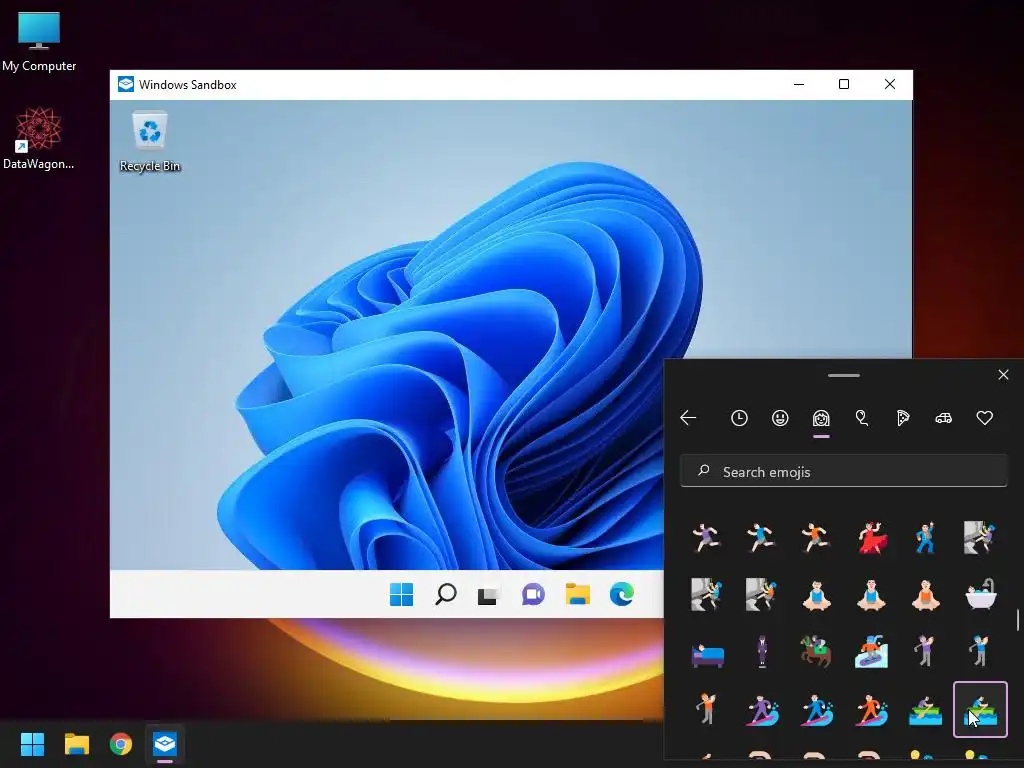Pick the runner emoji in purple shirt
The width and height of the screenshot is (1024, 768).
[707, 537]
